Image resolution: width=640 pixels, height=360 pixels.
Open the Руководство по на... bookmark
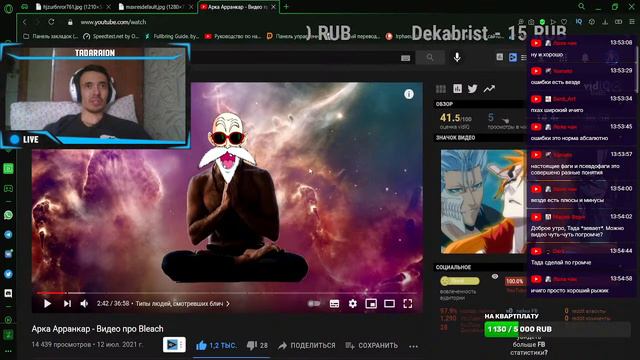point(233,36)
